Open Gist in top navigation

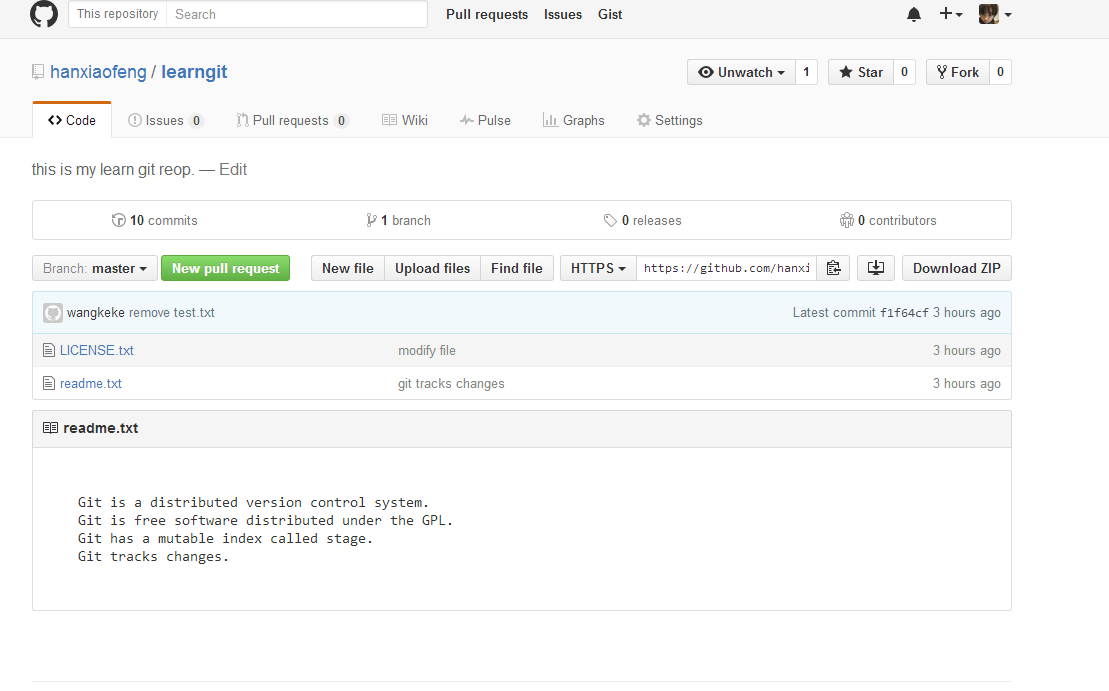(610, 14)
